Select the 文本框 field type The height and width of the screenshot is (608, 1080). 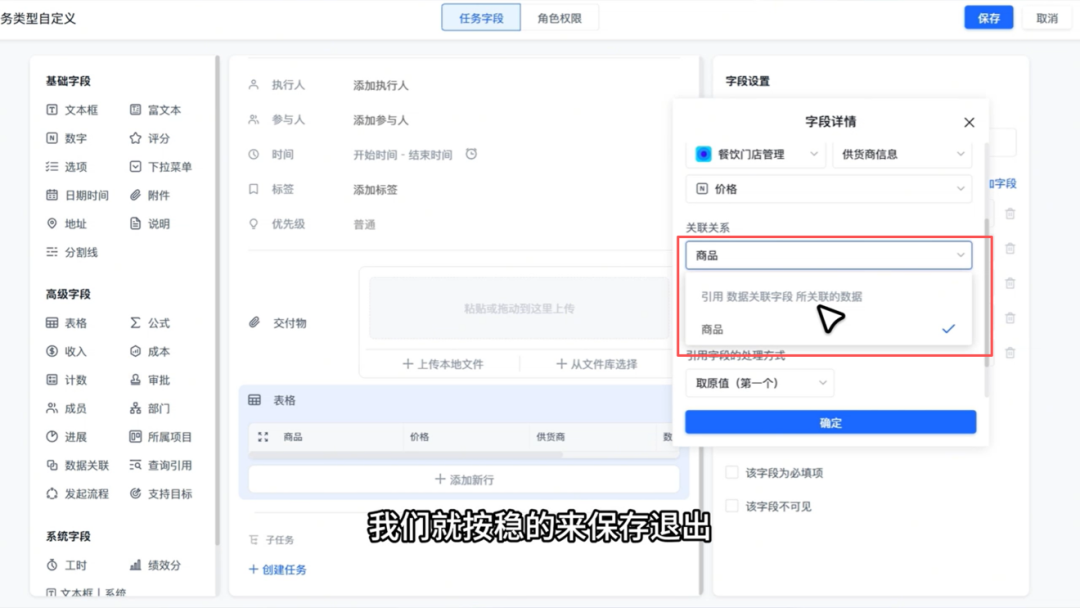pos(72,110)
